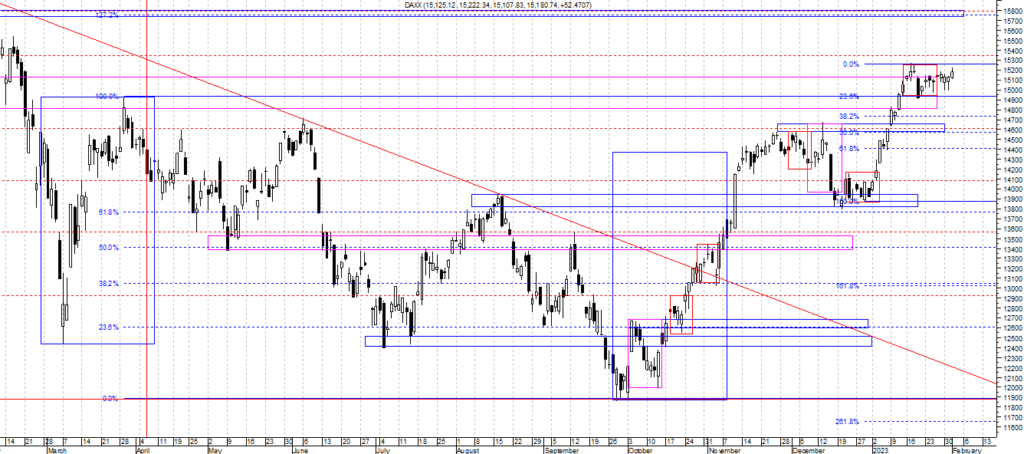
Task: Select the June label on the date axis
Action: click(x=299, y=451)
